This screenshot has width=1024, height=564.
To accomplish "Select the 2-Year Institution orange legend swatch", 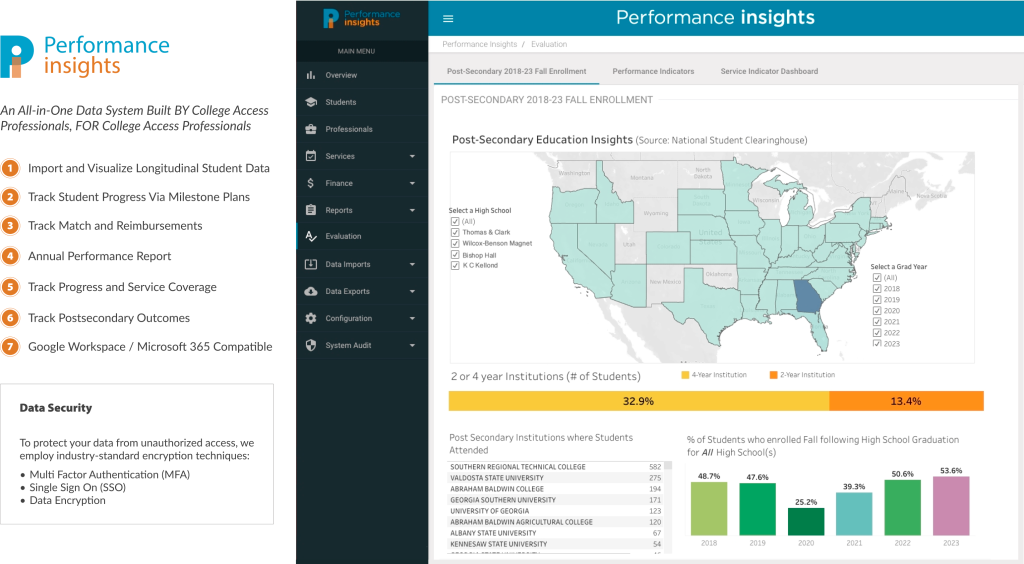I will tap(773, 375).
